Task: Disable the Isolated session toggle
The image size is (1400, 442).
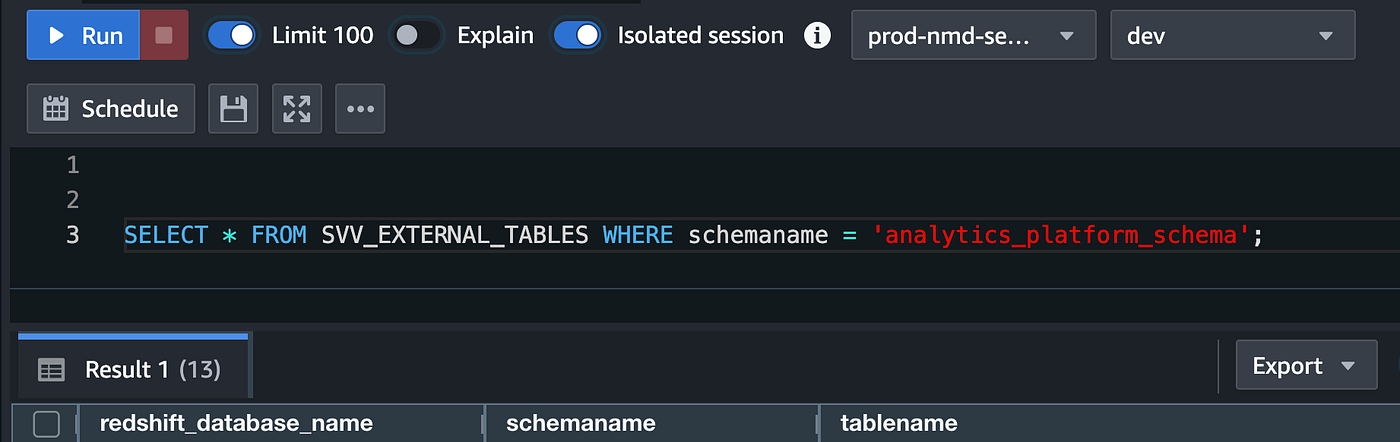Action: coord(577,35)
